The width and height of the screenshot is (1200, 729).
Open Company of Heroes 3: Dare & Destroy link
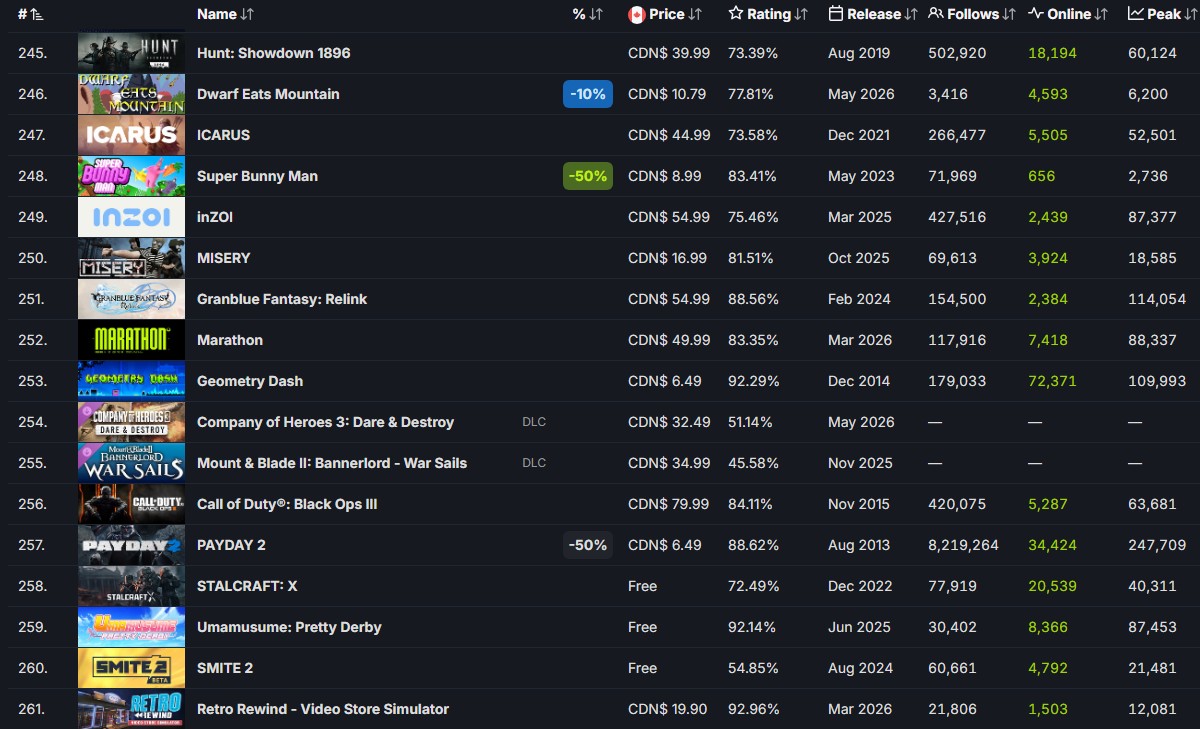tap(325, 422)
